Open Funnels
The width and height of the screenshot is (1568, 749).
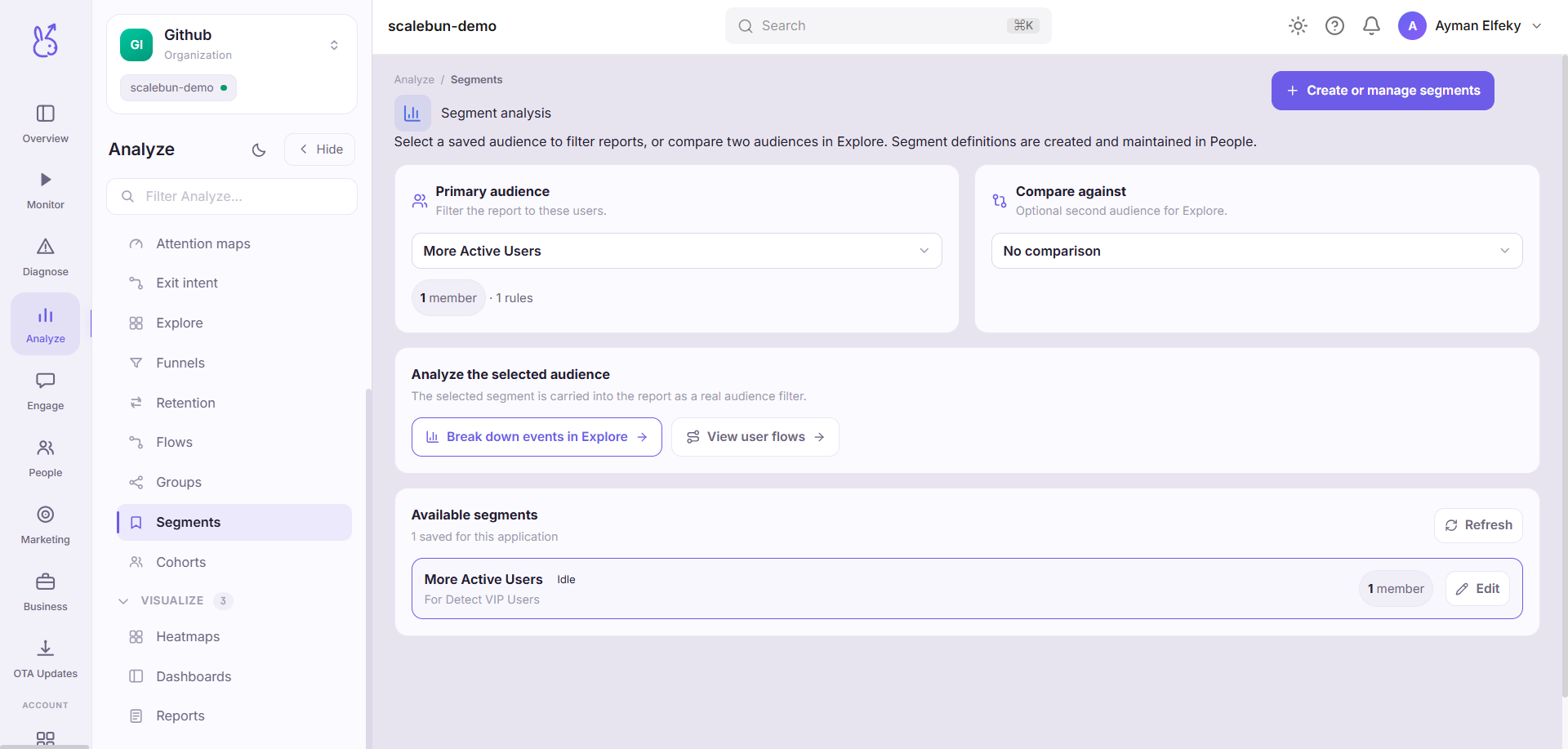click(234, 363)
